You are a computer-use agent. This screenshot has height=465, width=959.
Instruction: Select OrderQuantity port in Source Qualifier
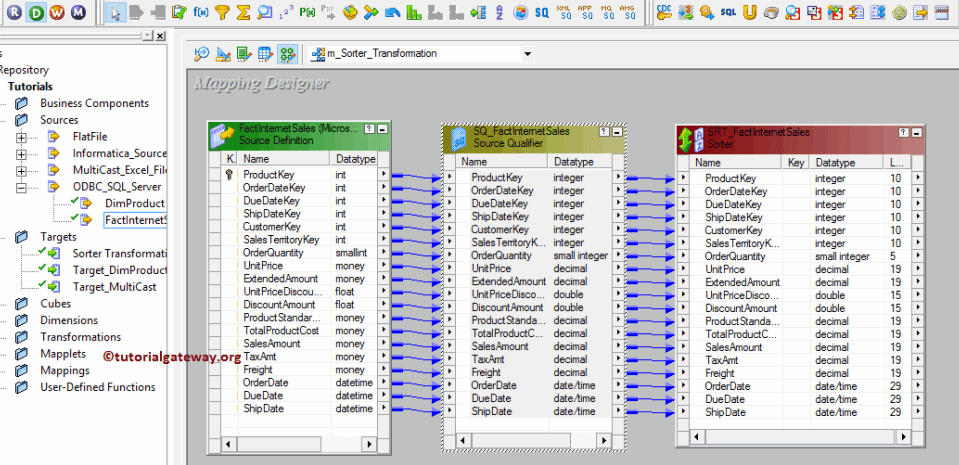[502, 256]
